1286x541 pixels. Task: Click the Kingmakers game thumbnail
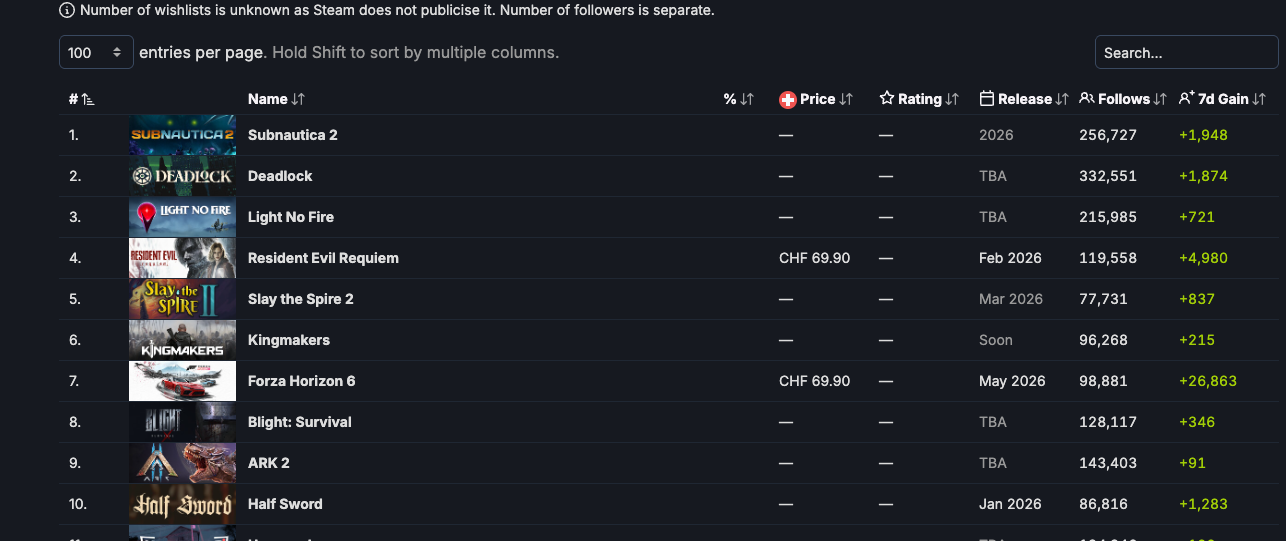(x=182, y=340)
